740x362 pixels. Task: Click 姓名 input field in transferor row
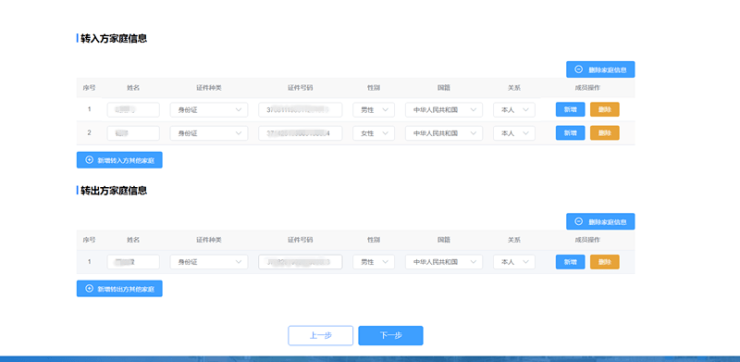click(133, 262)
